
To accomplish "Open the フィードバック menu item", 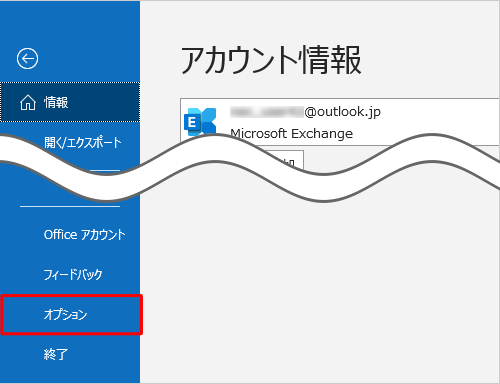I will tap(73, 275).
